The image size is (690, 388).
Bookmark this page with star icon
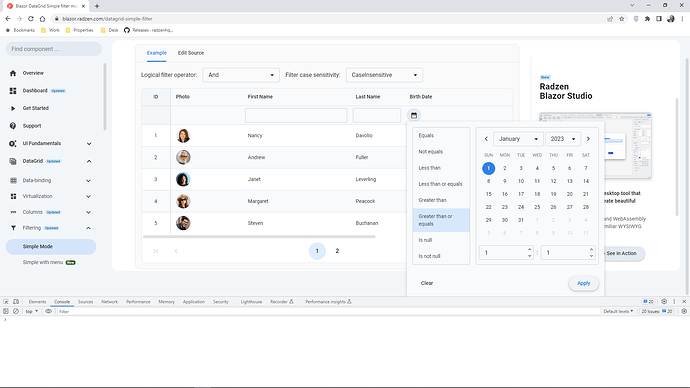(621, 19)
